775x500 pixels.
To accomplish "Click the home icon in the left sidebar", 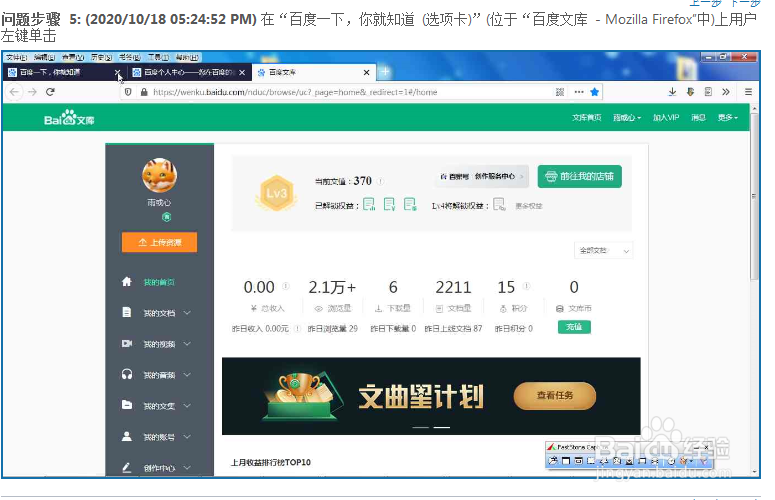I will [x=127, y=282].
